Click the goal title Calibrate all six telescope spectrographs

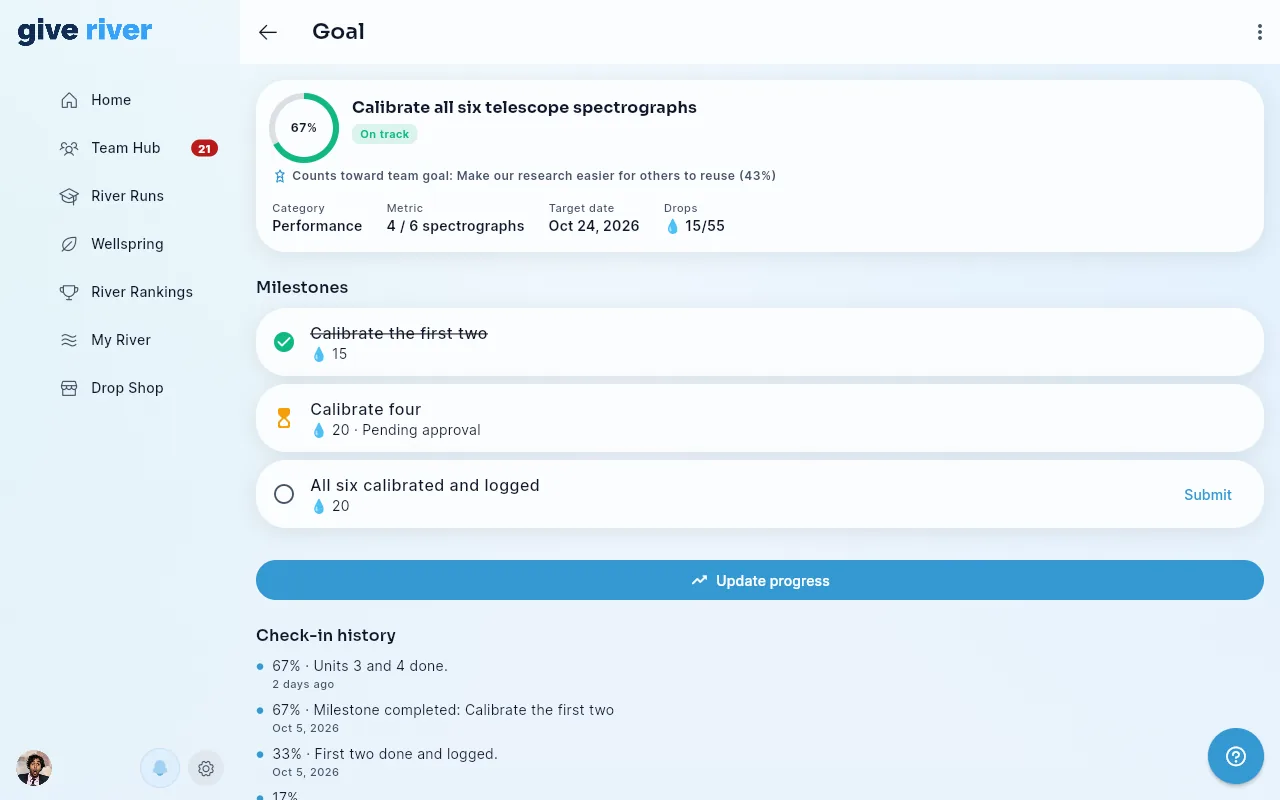pos(524,107)
